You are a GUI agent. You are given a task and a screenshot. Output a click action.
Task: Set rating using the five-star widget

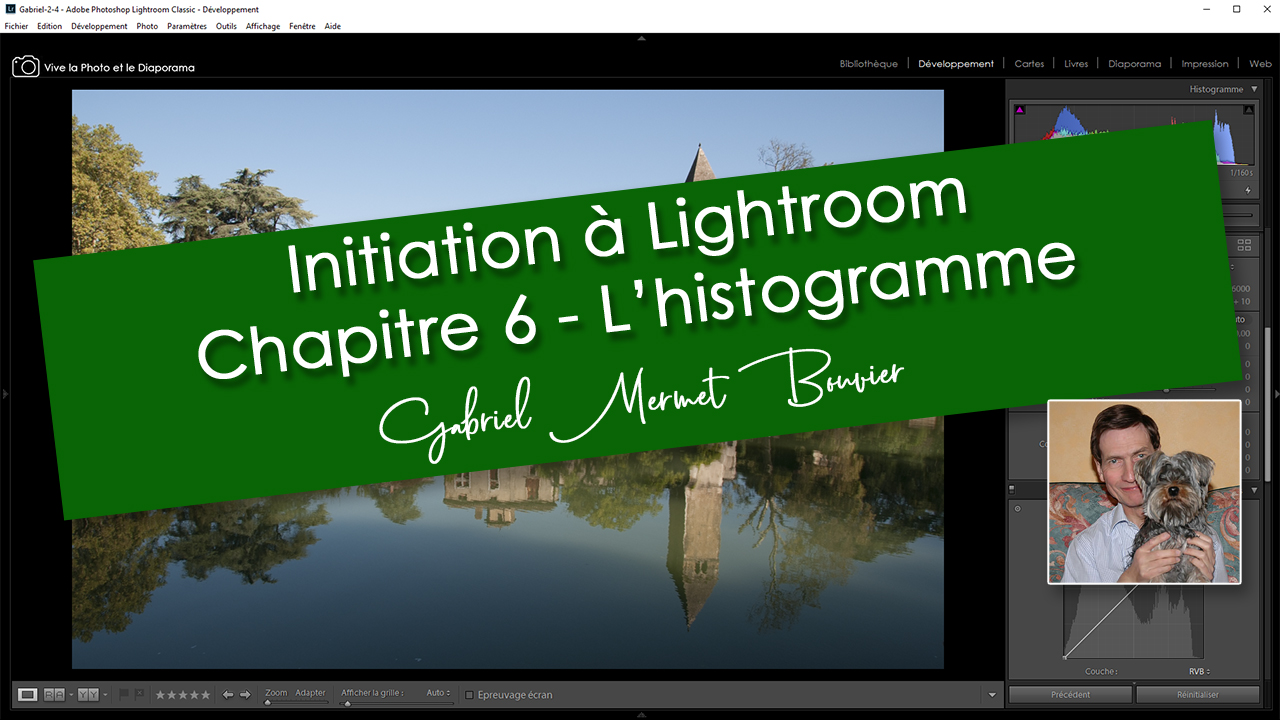(183, 694)
